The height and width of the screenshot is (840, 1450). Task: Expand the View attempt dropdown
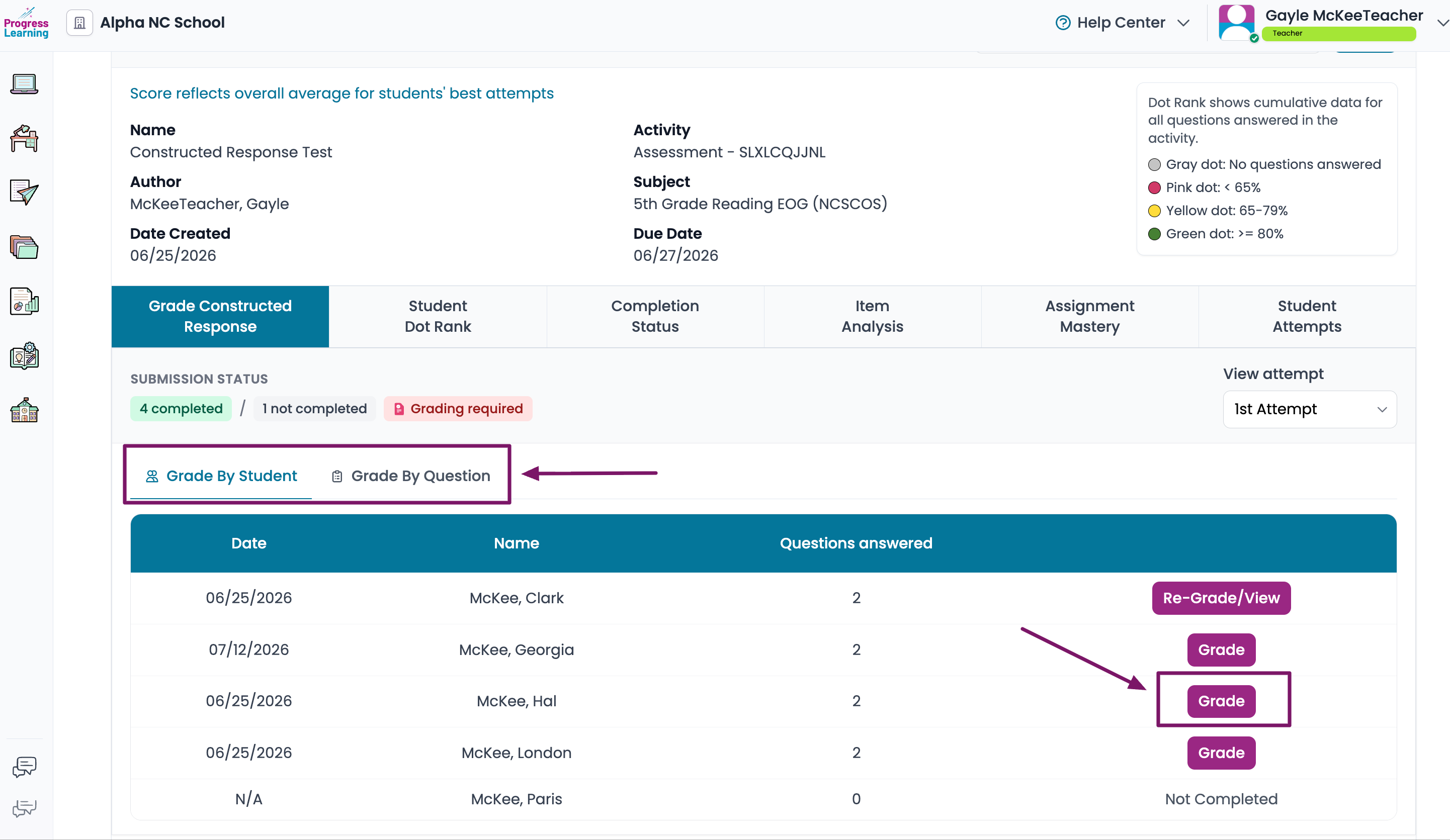tap(1310, 409)
